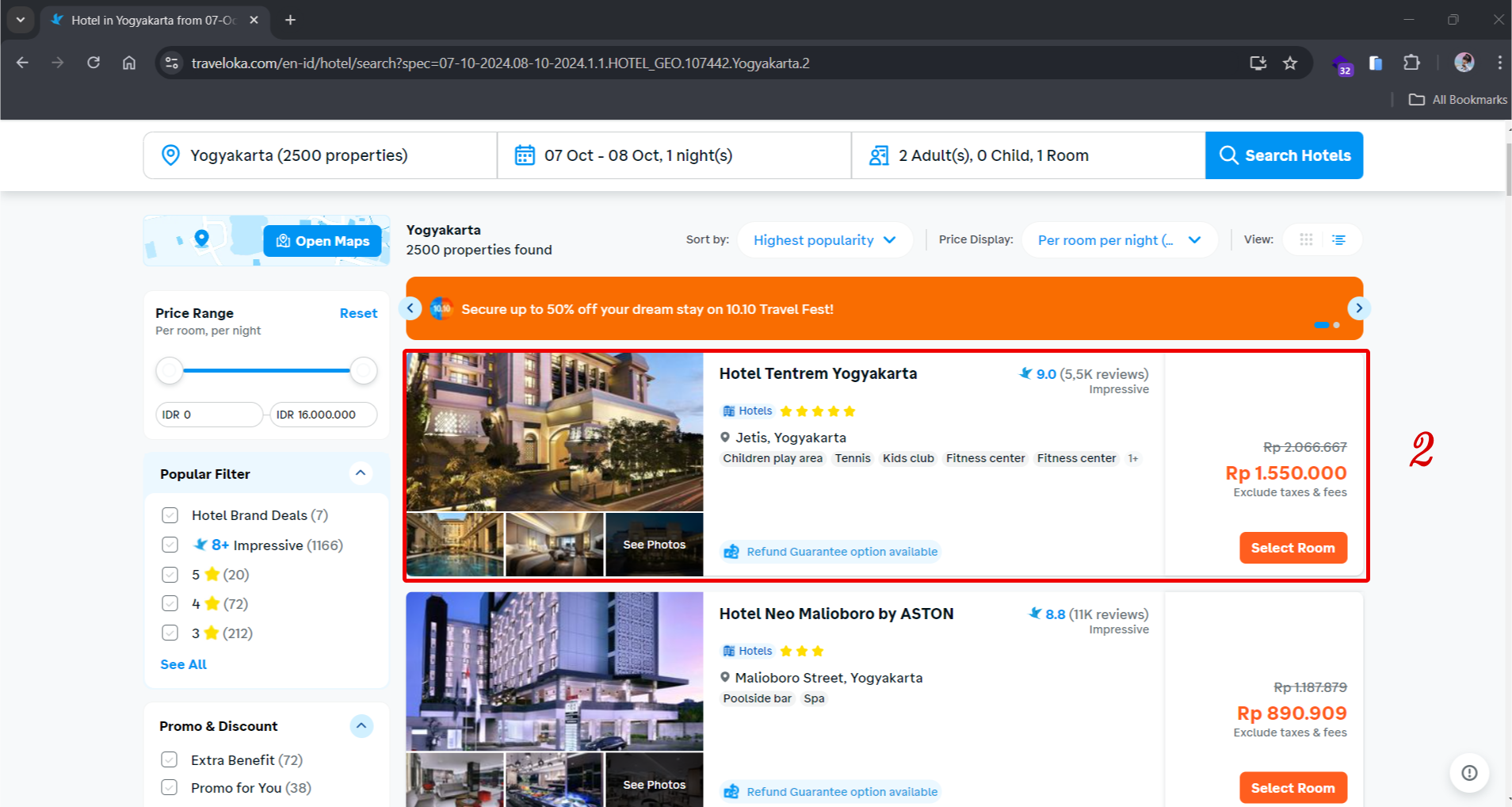Tick the Hotel Brand Deals checkbox
This screenshot has width=1512, height=807.
pos(170,515)
